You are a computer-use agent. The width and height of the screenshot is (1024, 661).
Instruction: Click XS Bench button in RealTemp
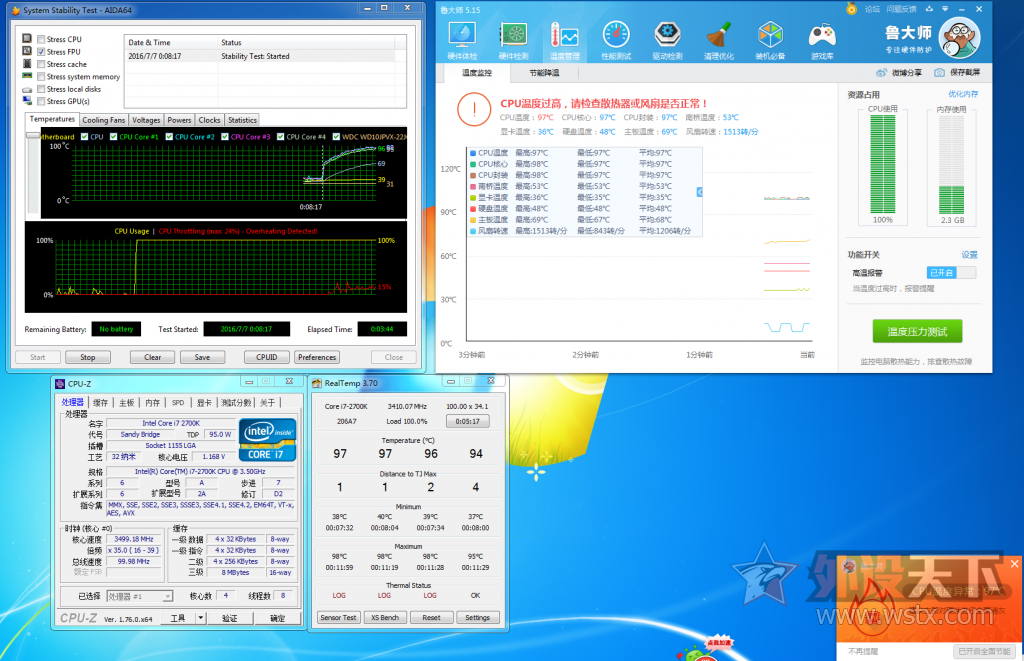coord(385,617)
